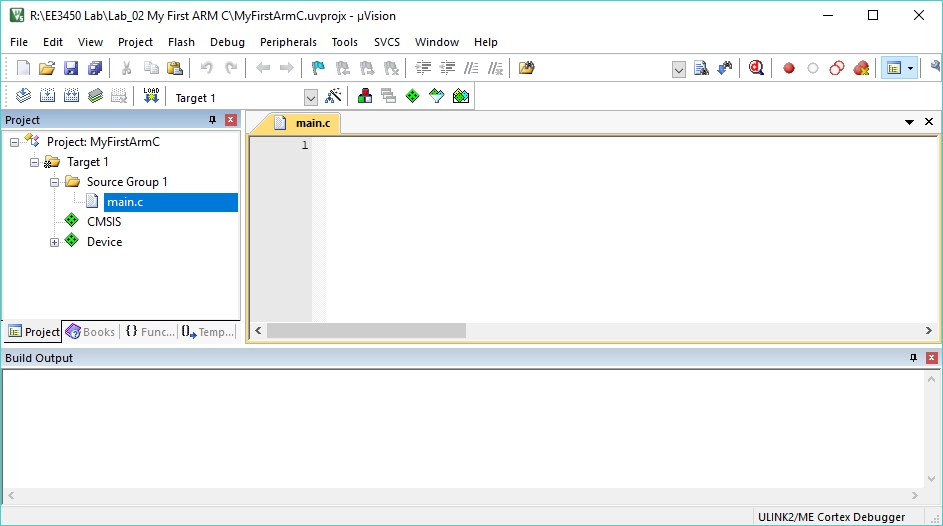Click the Kill All Breakpoints icon
The width and height of the screenshot is (943, 526).
[861, 68]
